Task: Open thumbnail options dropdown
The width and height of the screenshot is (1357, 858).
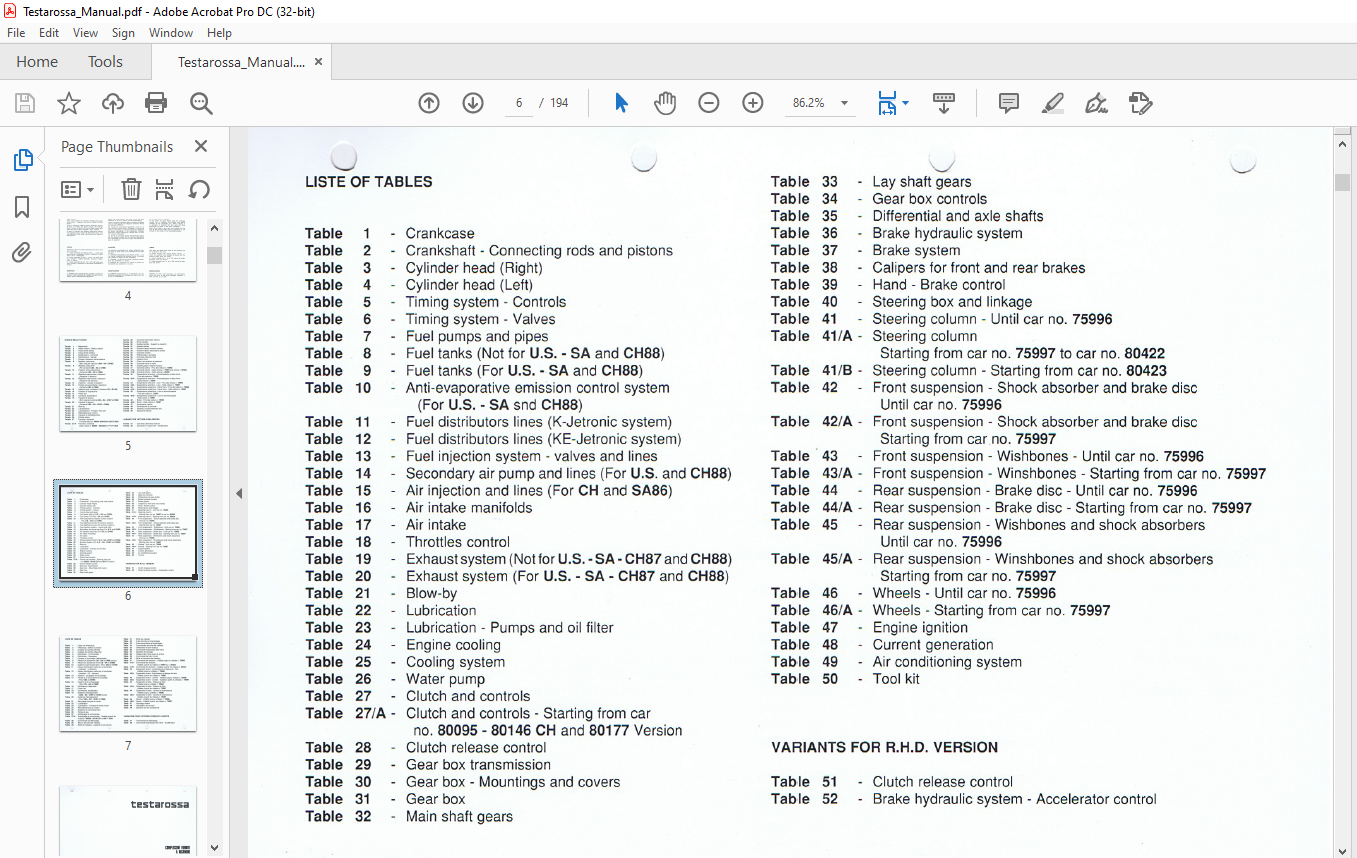Action: [x=78, y=189]
